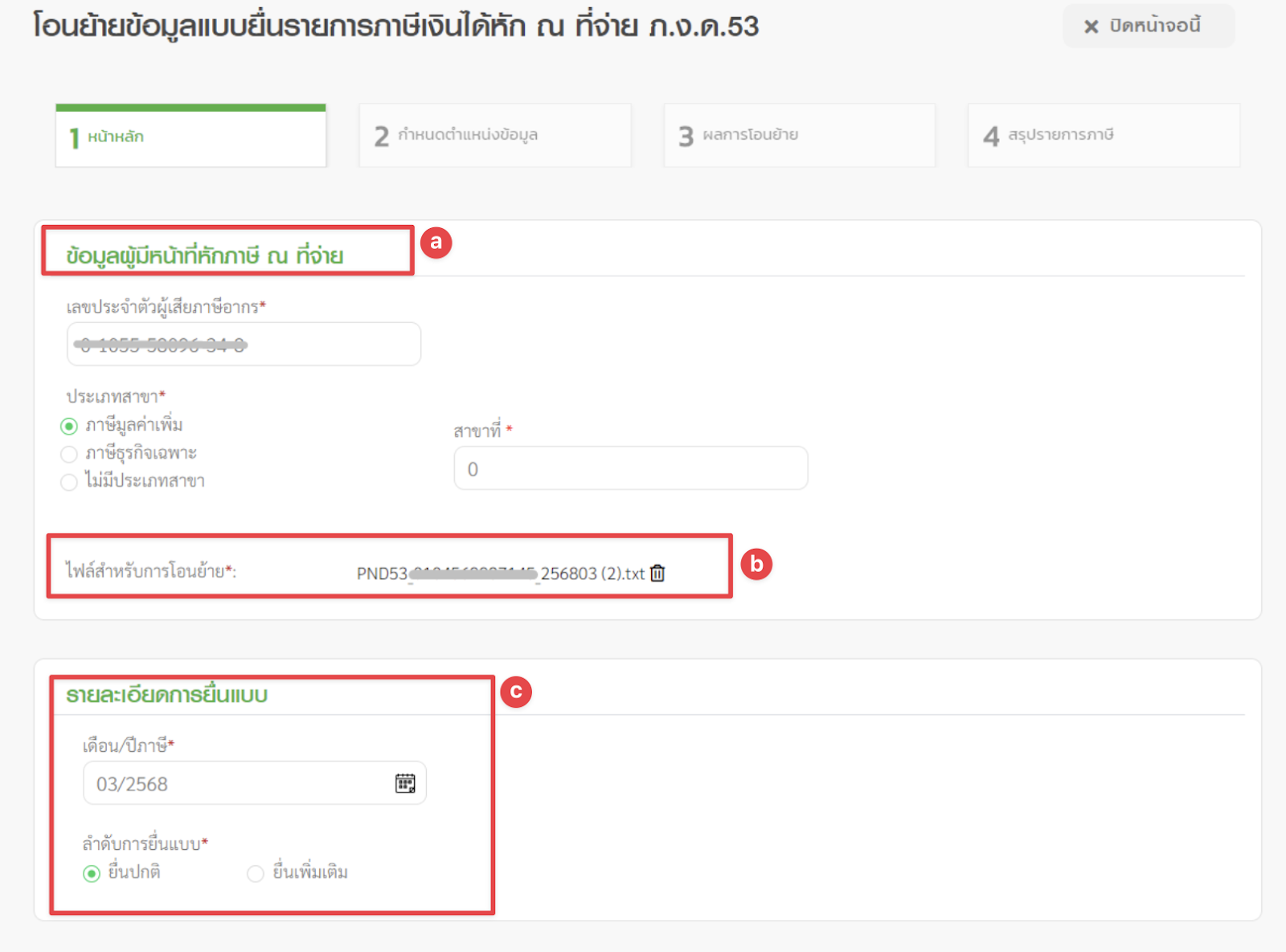
Task: Click the เลขประจำตัวผู้เสียภาษีอากร input field
Action: click(x=243, y=345)
